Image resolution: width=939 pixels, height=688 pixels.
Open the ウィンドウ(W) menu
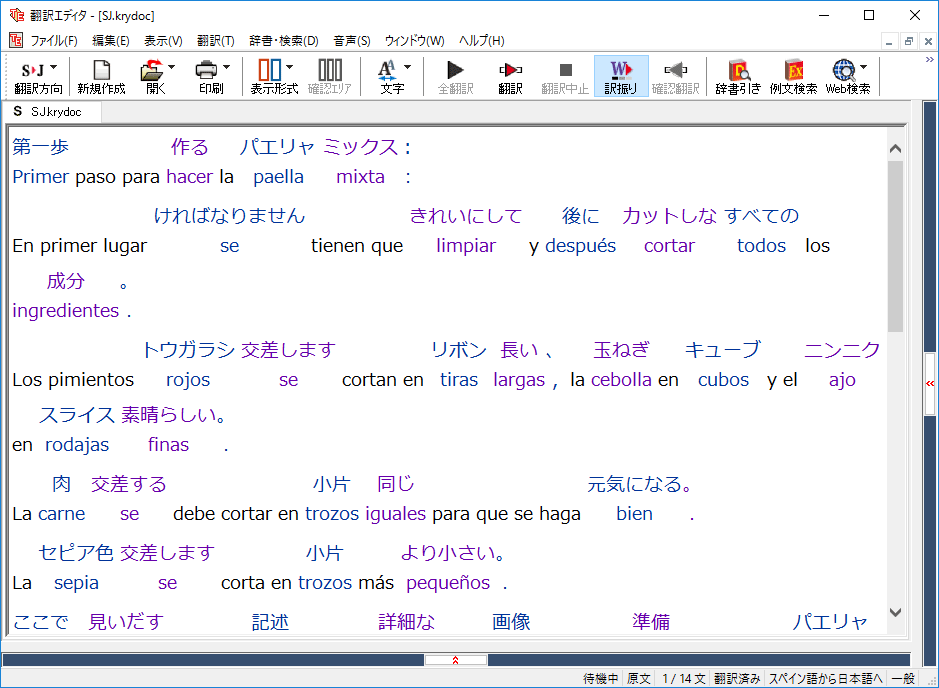[x=414, y=41]
